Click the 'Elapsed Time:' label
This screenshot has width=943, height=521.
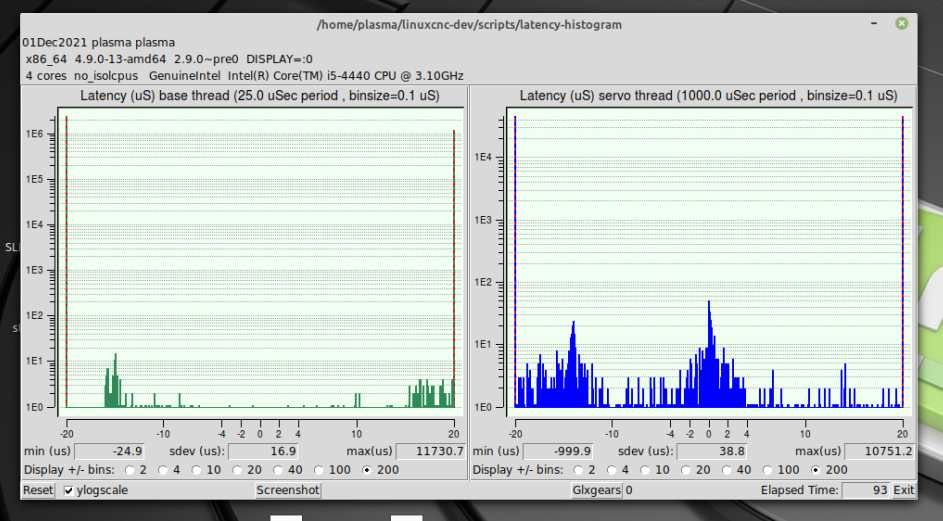(799, 490)
